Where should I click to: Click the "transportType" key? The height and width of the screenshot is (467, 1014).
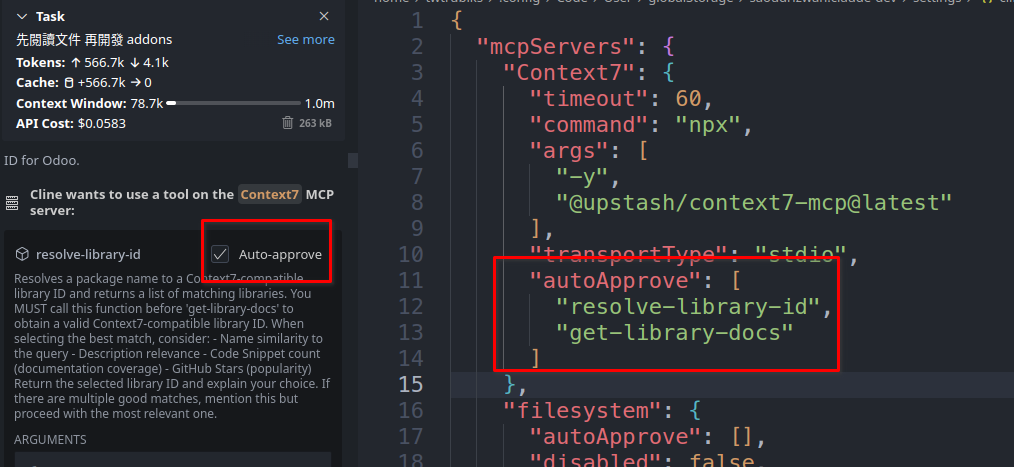[x=630, y=254]
